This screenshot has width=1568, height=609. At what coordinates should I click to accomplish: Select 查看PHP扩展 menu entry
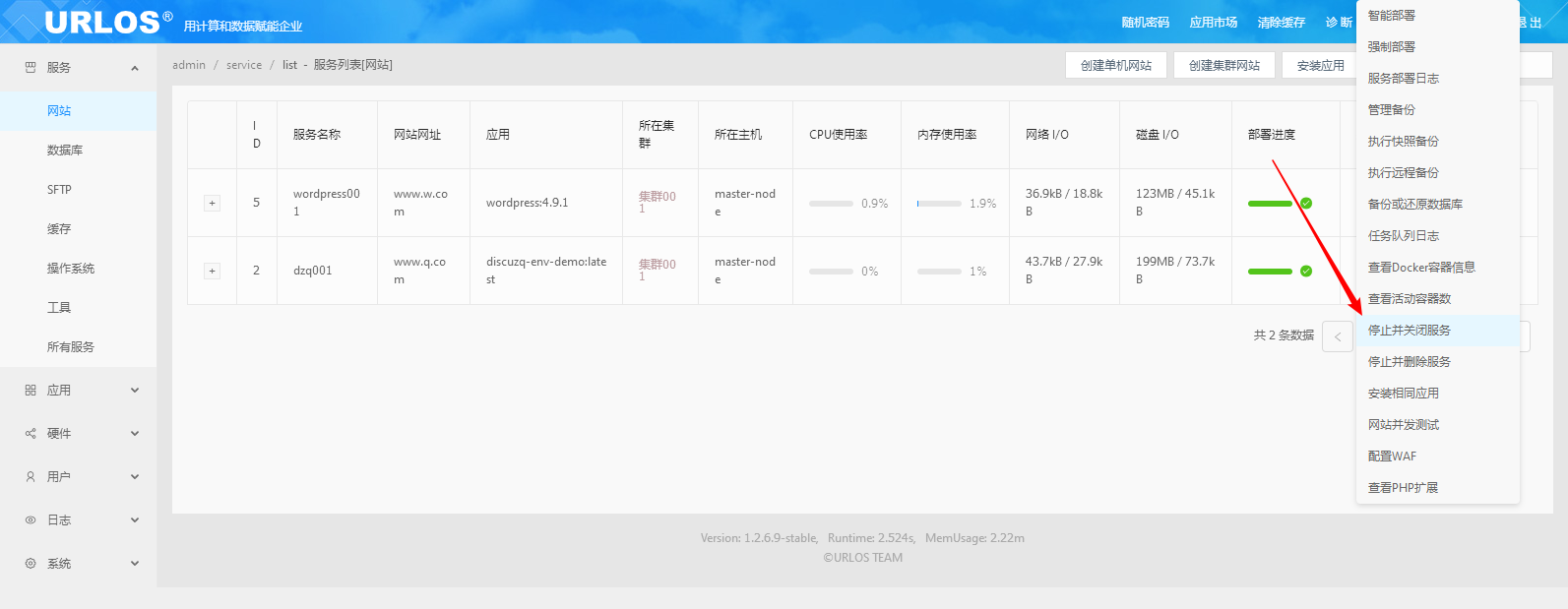[x=1438, y=488]
